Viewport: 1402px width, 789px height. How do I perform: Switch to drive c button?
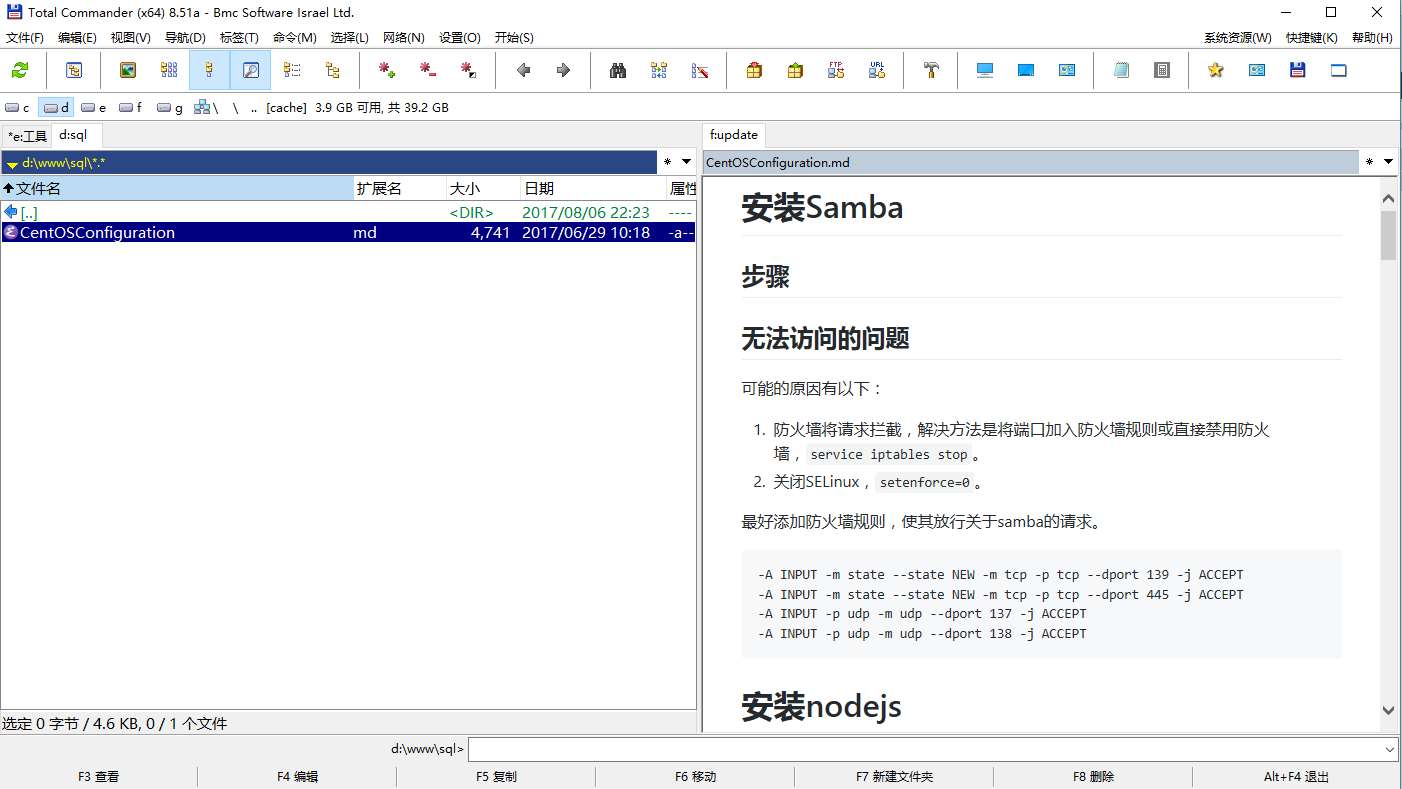click(18, 107)
